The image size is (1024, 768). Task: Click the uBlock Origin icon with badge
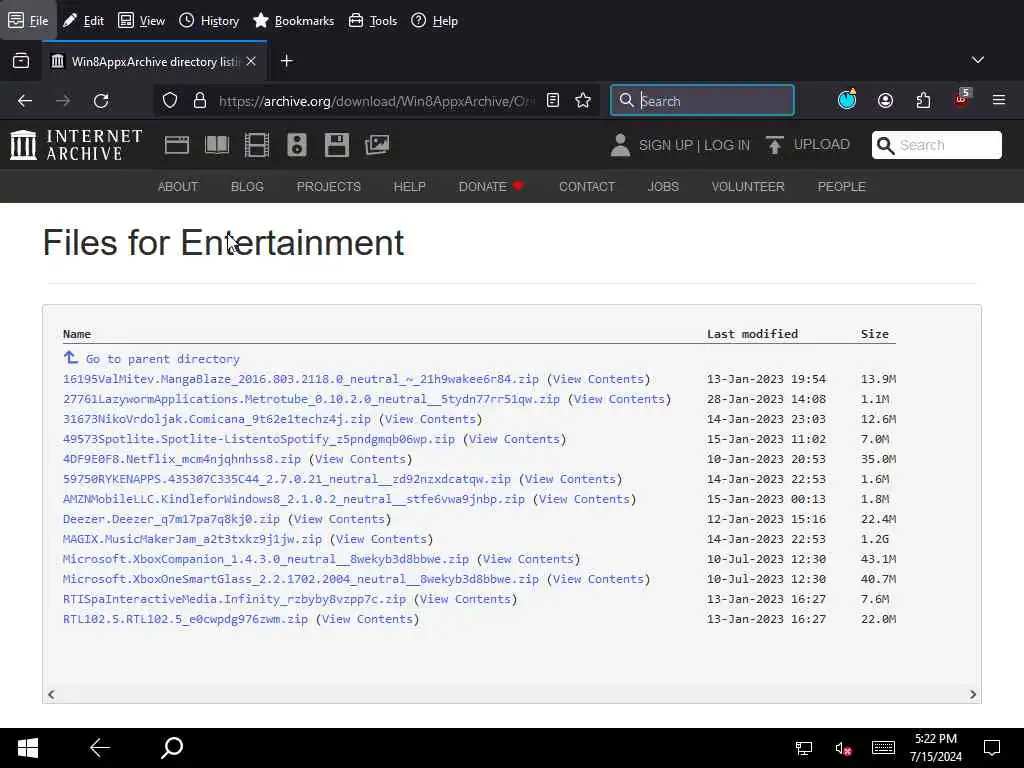tap(961, 99)
